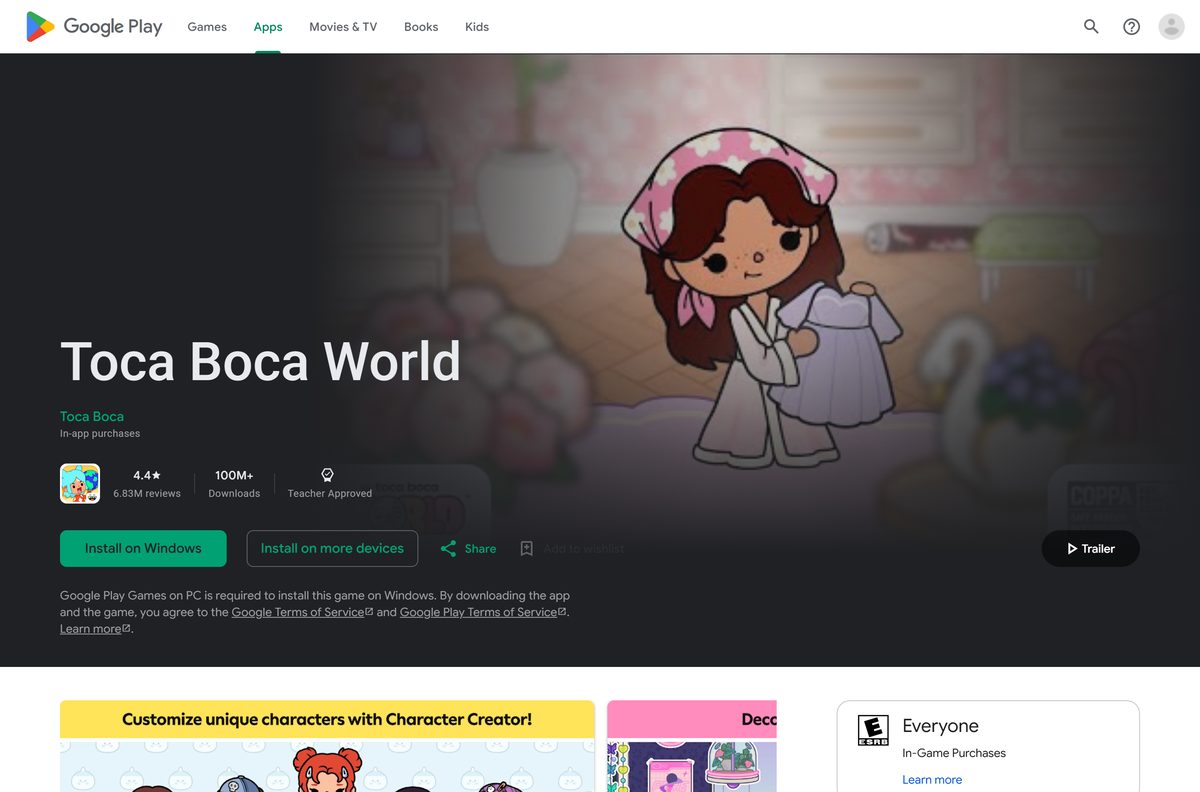Open the pink Deco screenshot thumbnail
Image resolution: width=1200 pixels, height=792 pixels.
(692, 746)
